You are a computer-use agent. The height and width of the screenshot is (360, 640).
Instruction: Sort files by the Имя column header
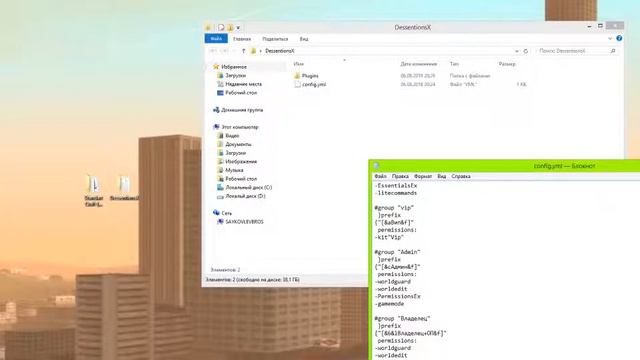point(298,64)
